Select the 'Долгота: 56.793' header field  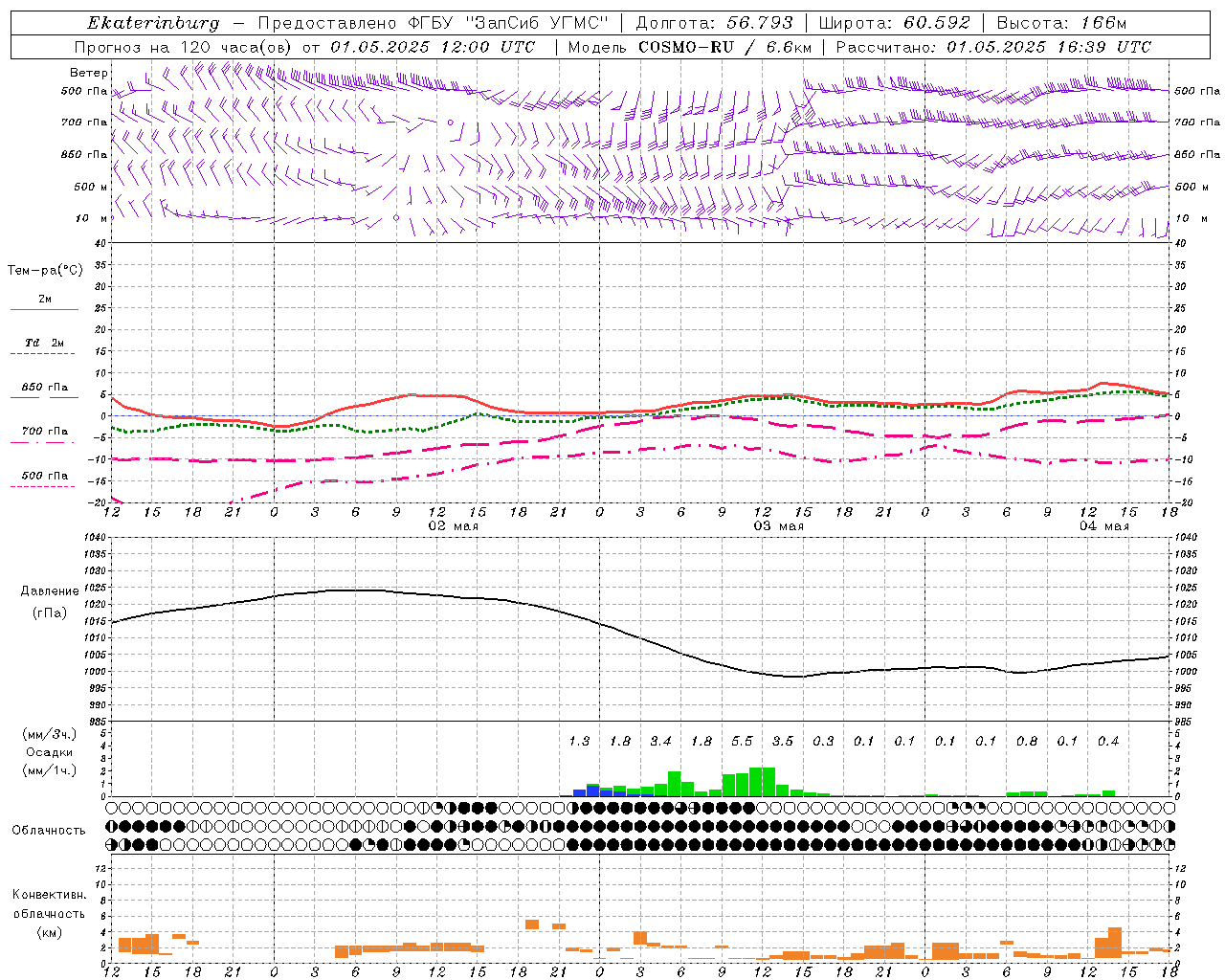[715, 23]
